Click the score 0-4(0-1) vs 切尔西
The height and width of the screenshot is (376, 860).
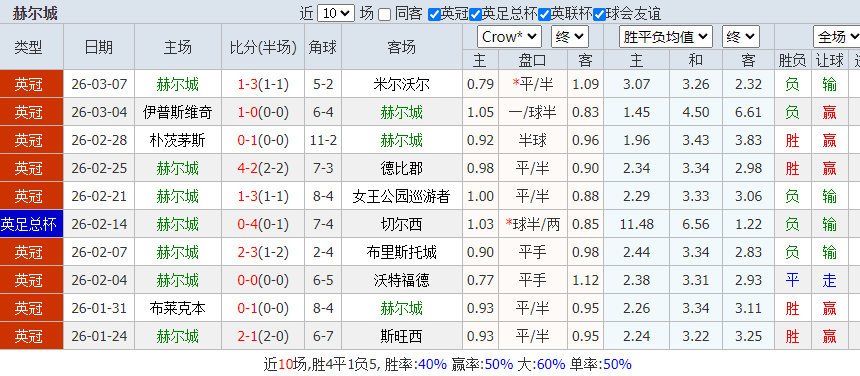pos(263,224)
